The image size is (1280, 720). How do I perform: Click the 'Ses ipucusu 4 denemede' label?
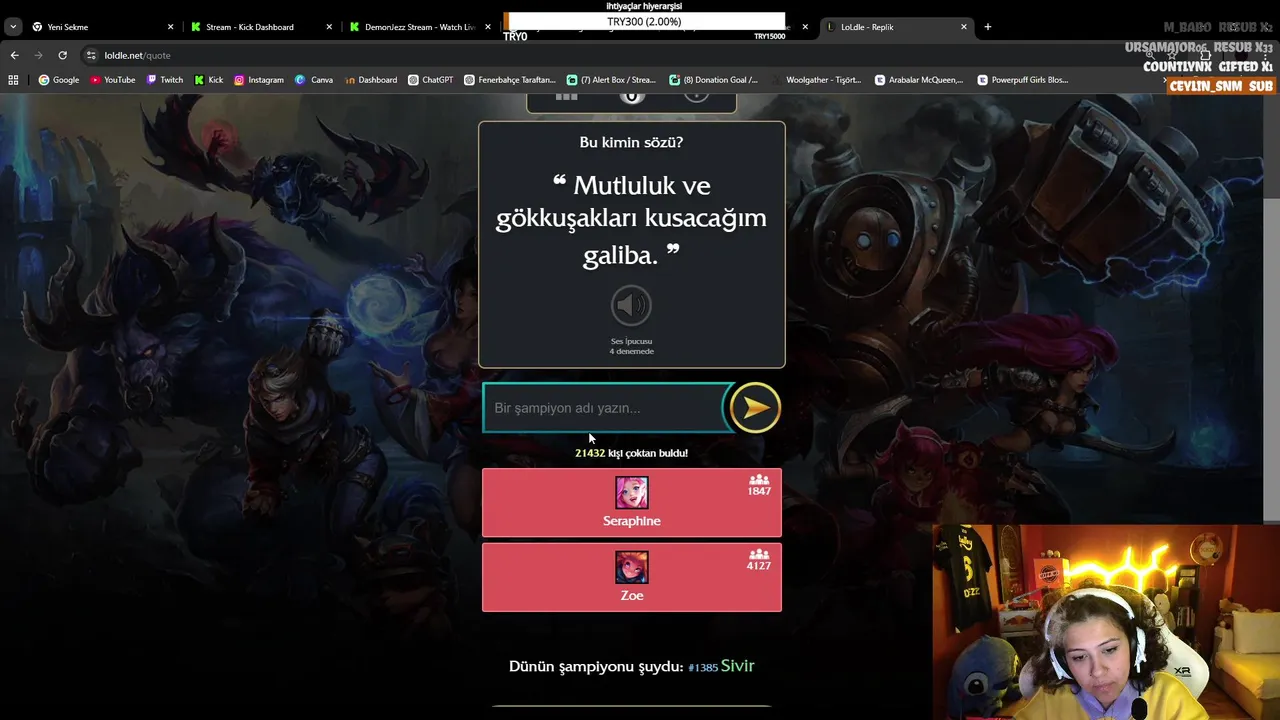(x=631, y=346)
